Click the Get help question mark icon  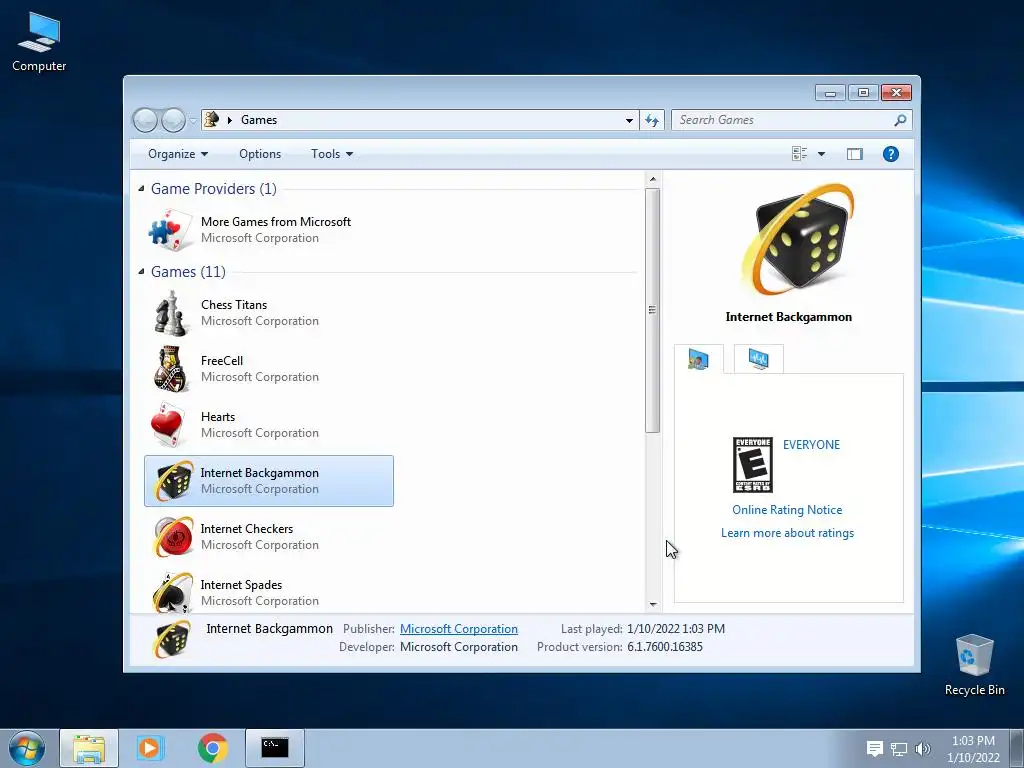[x=890, y=154]
